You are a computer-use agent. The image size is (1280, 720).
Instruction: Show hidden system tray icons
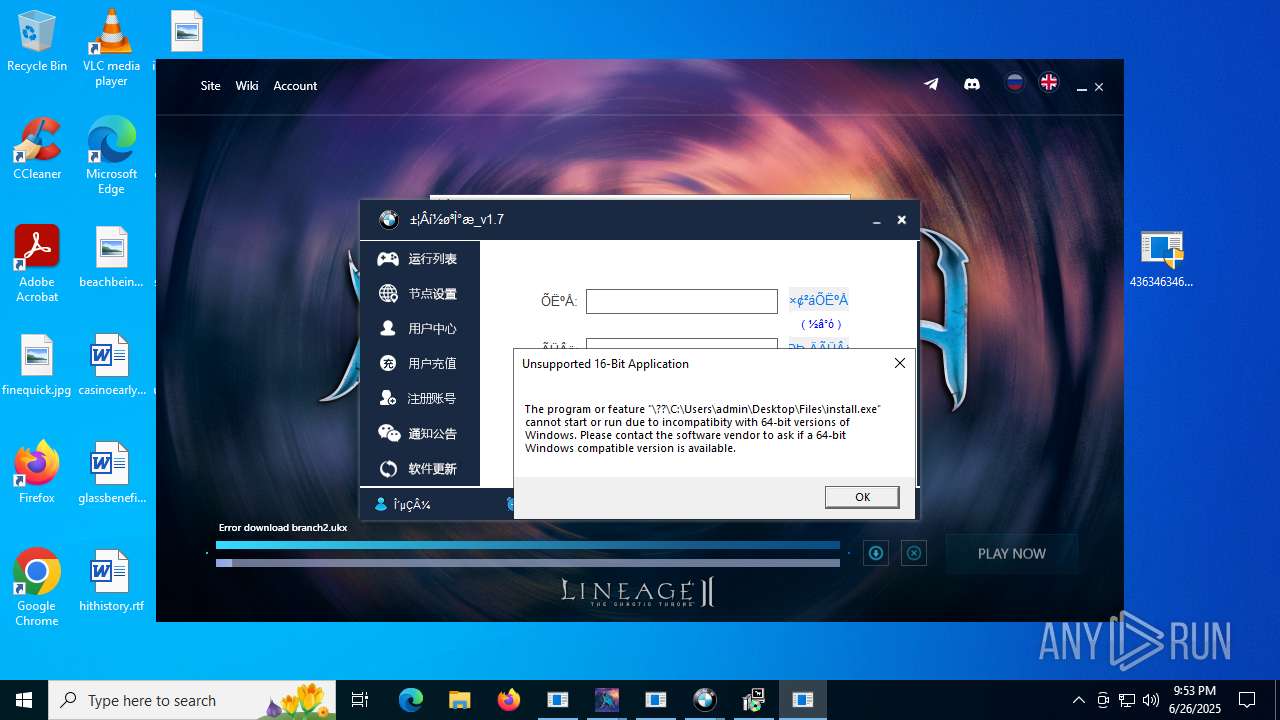[1078, 700]
